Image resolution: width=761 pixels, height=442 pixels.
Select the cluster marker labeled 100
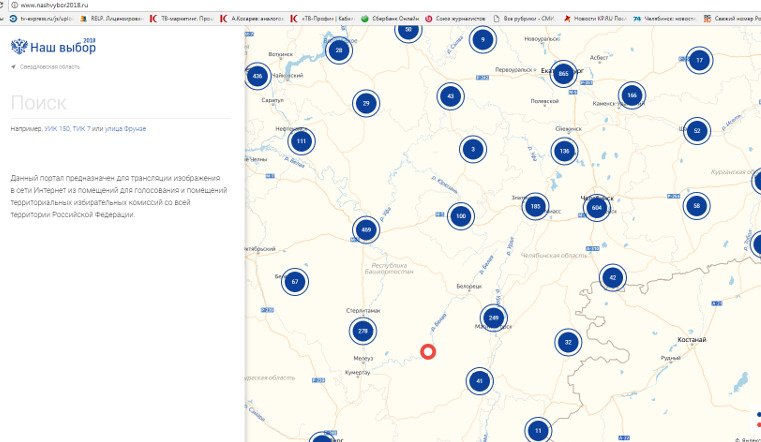point(461,216)
